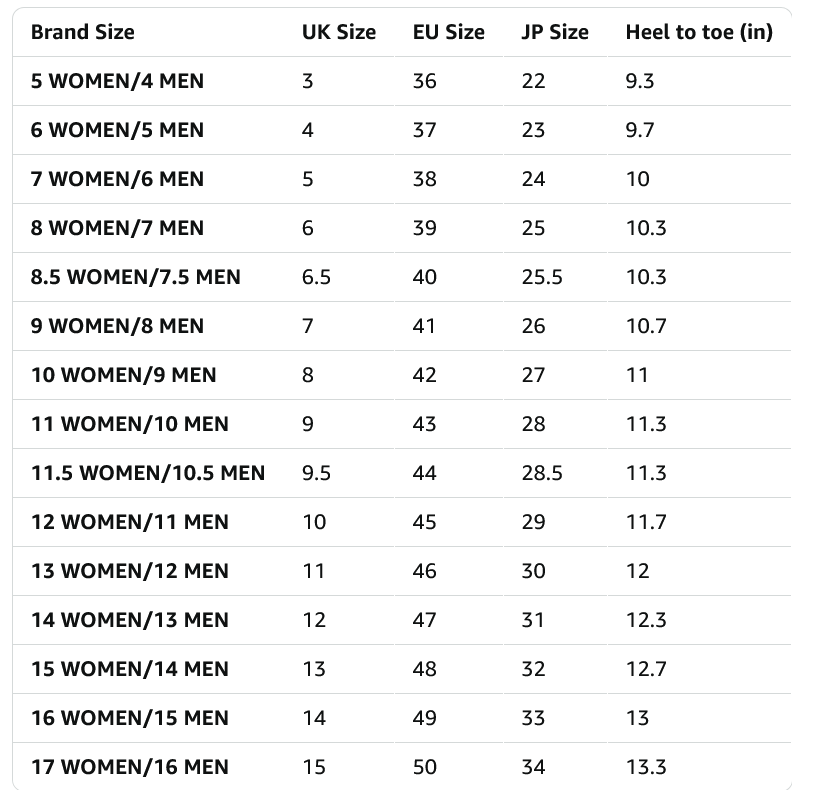Image resolution: width=813 pixels, height=790 pixels.
Task: Click the JP Size column header
Action: pos(555,32)
